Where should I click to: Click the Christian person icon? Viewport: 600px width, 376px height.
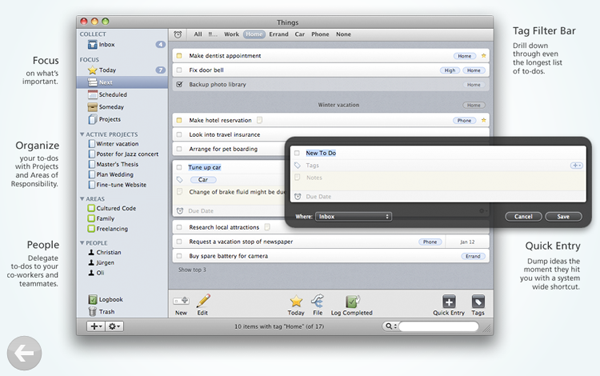(91, 252)
